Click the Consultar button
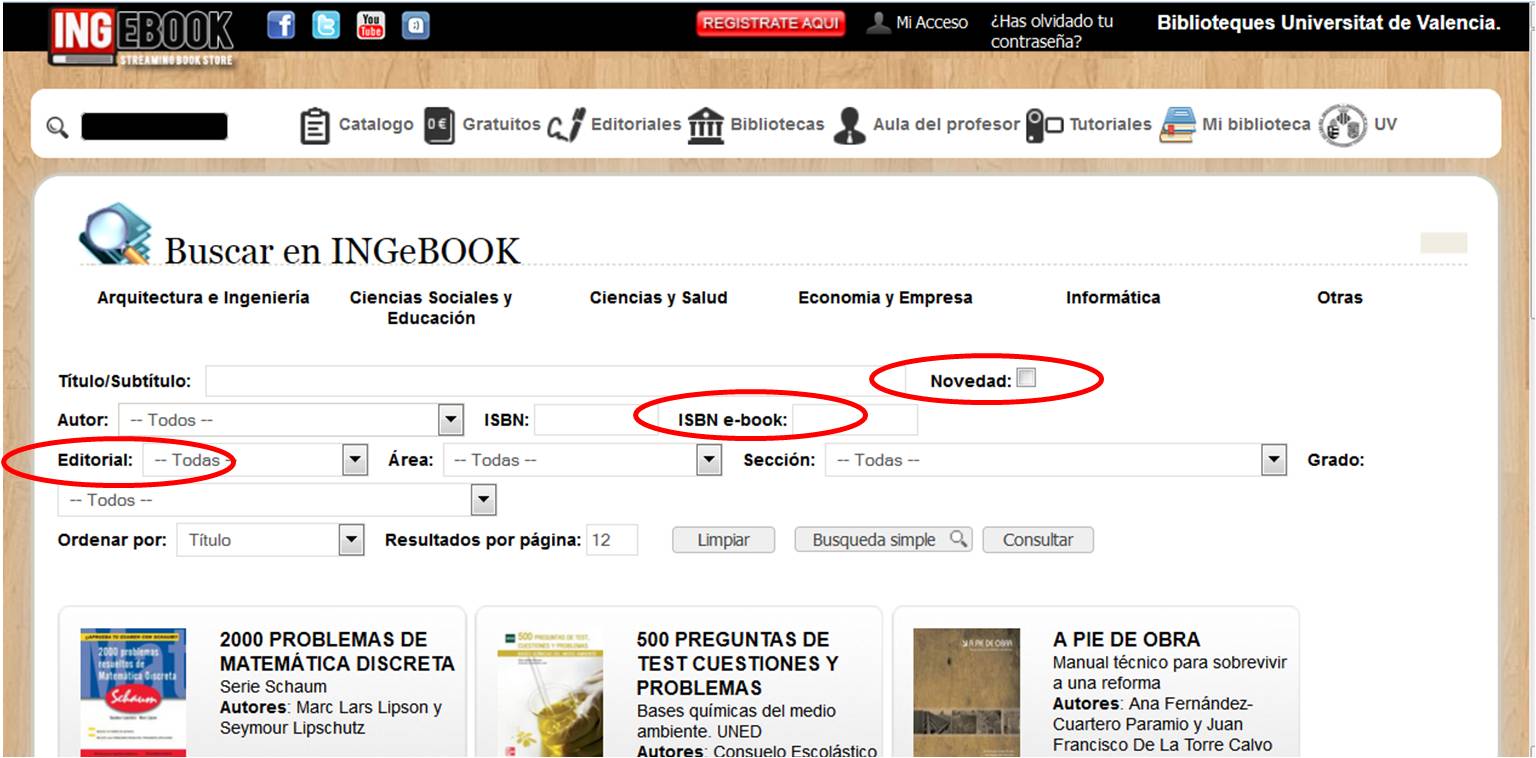Viewport: 1536px width, 758px height. tap(1038, 540)
